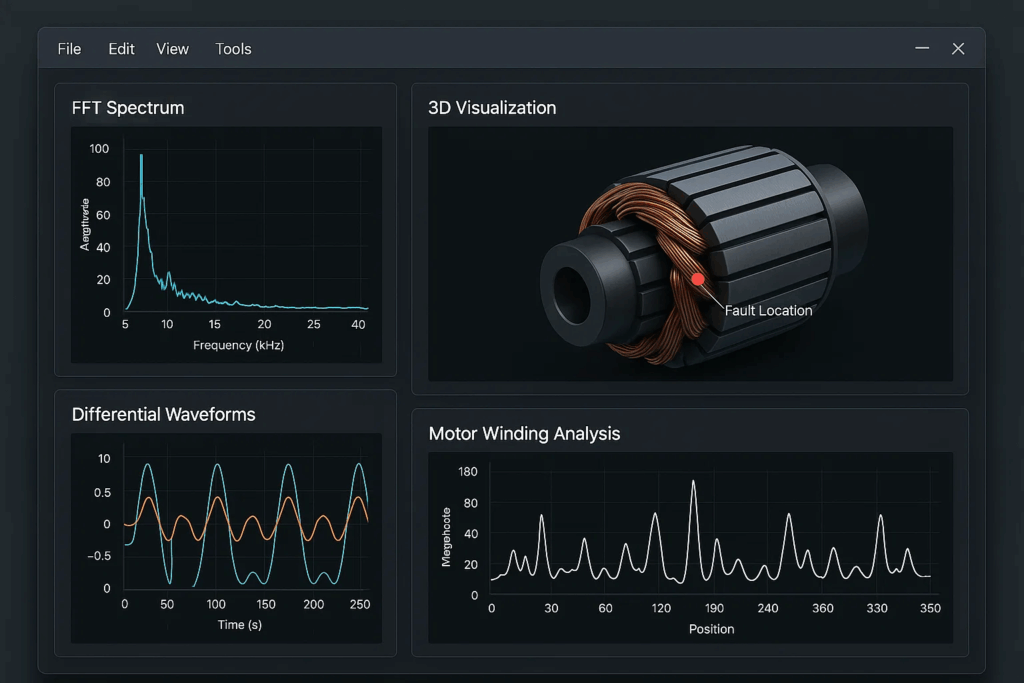The width and height of the screenshot is (1024, 683).
Task: Select the 3D Visualization panel title
Action: [x=492, y=108]
